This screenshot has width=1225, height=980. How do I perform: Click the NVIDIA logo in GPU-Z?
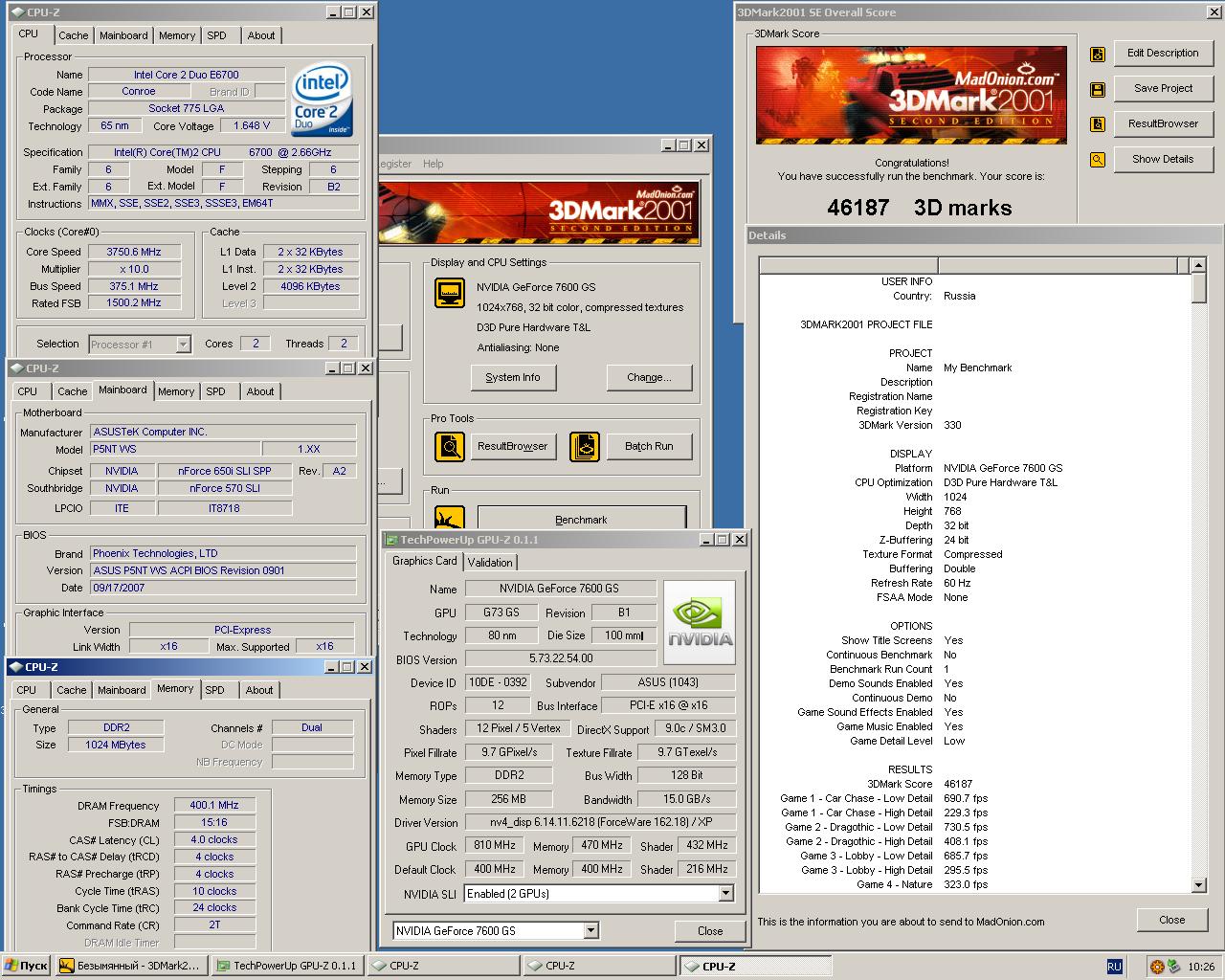(x=700, y=622)
